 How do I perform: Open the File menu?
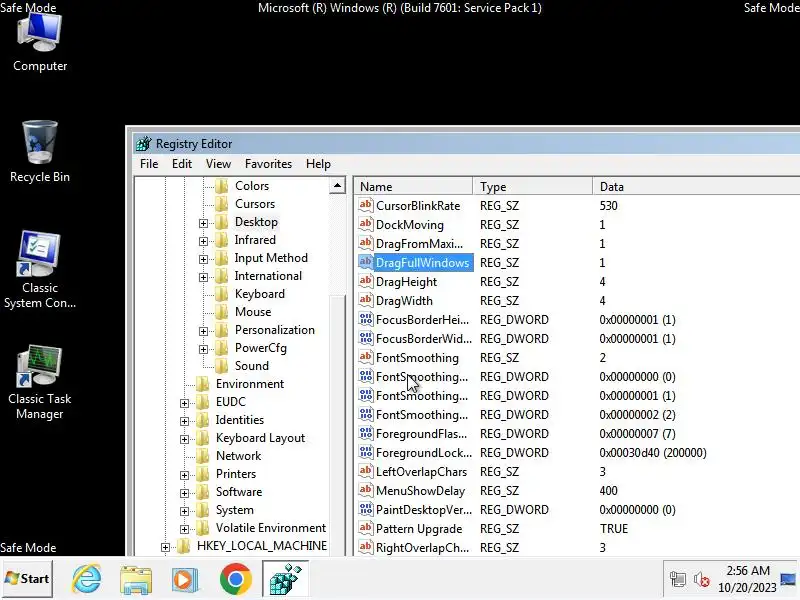[x=149, y=164]
